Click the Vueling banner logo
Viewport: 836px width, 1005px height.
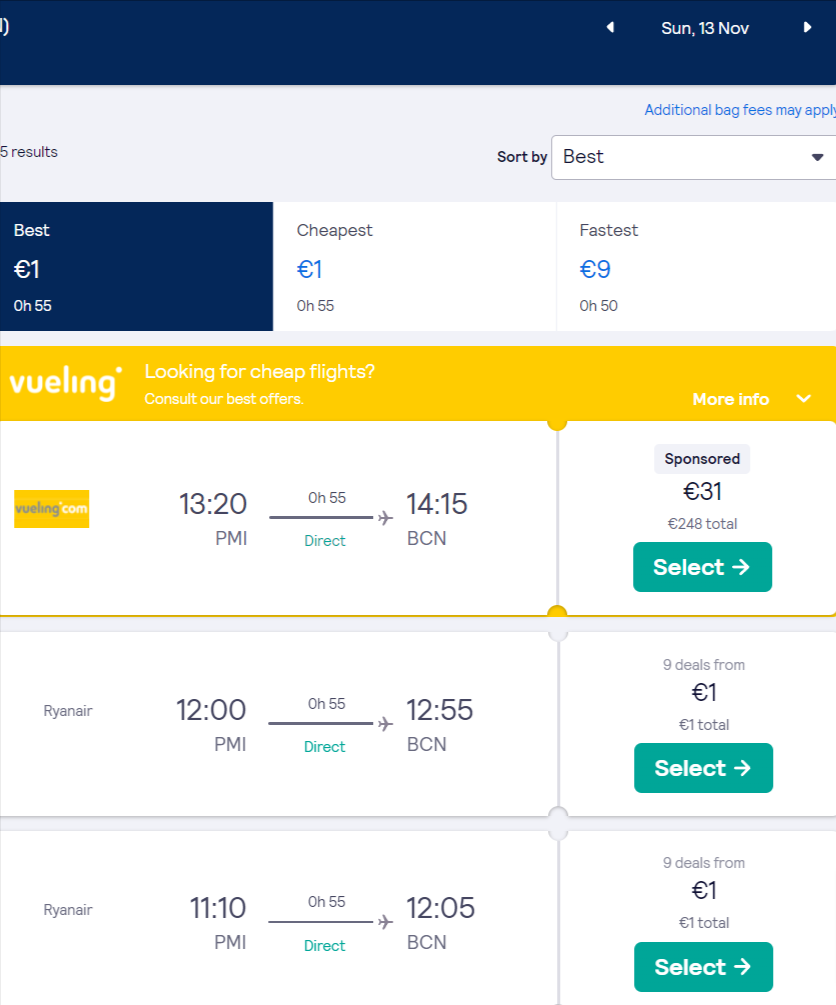(x=65, y=383)
